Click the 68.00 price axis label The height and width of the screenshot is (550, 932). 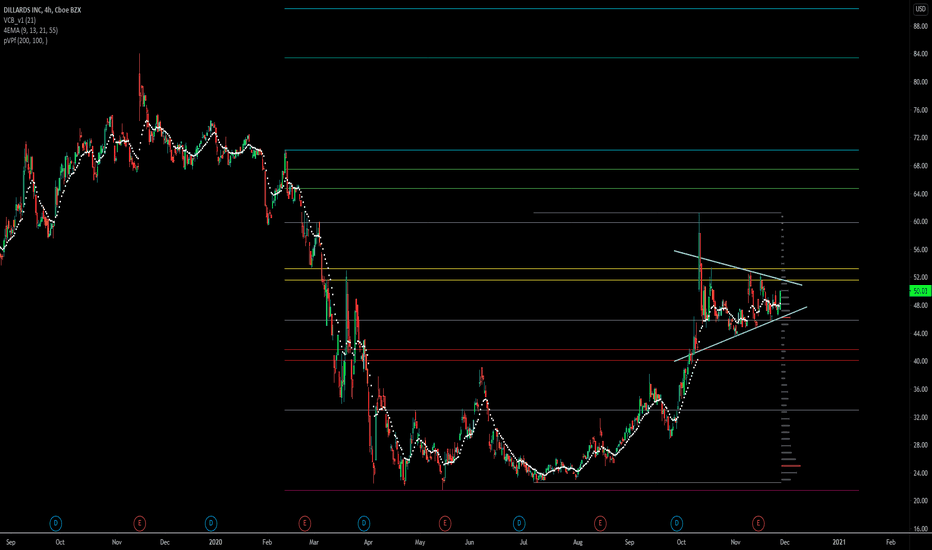click(x=920, y=166)
